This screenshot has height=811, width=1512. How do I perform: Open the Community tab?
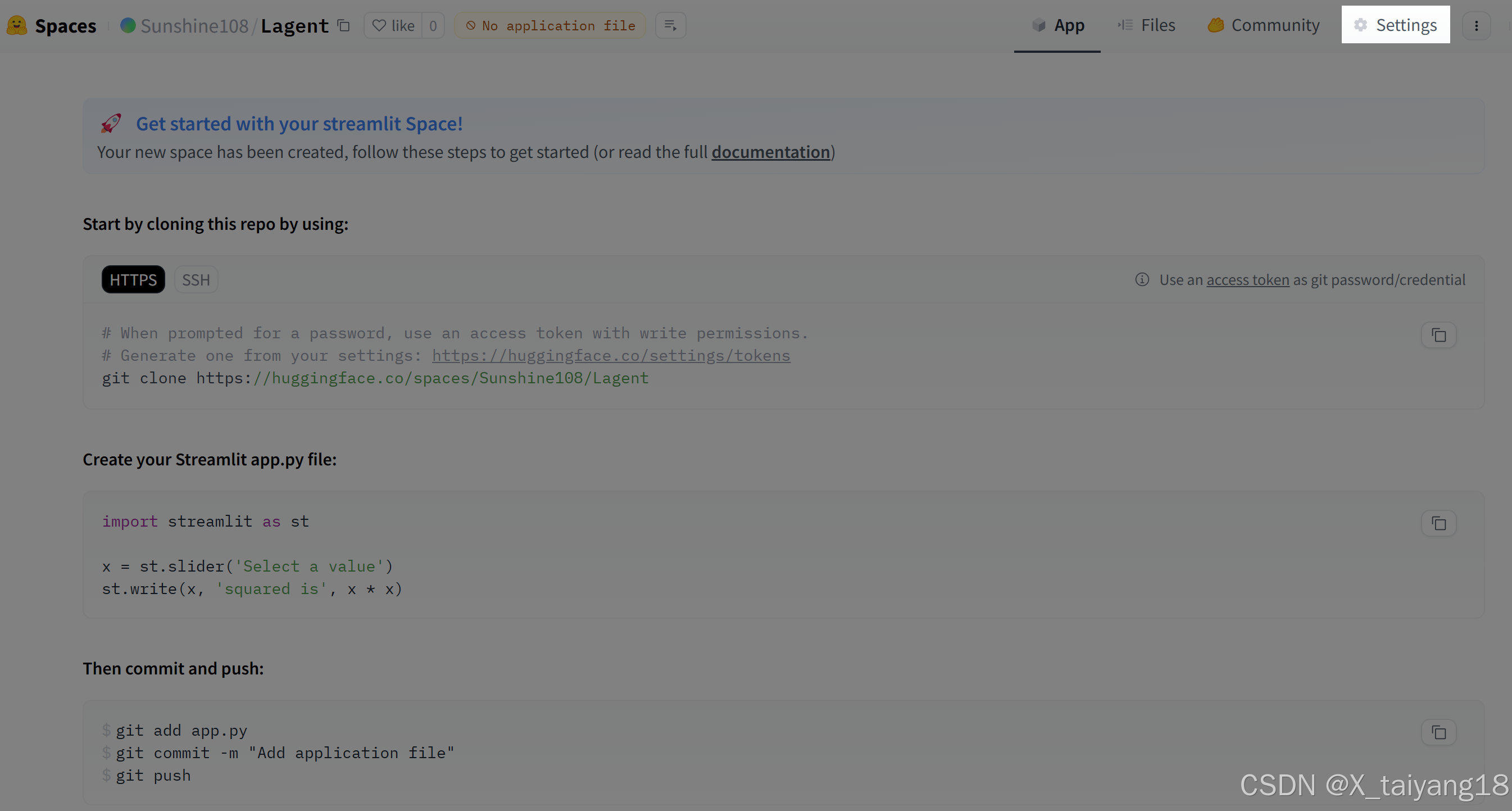coord(1263,25)
